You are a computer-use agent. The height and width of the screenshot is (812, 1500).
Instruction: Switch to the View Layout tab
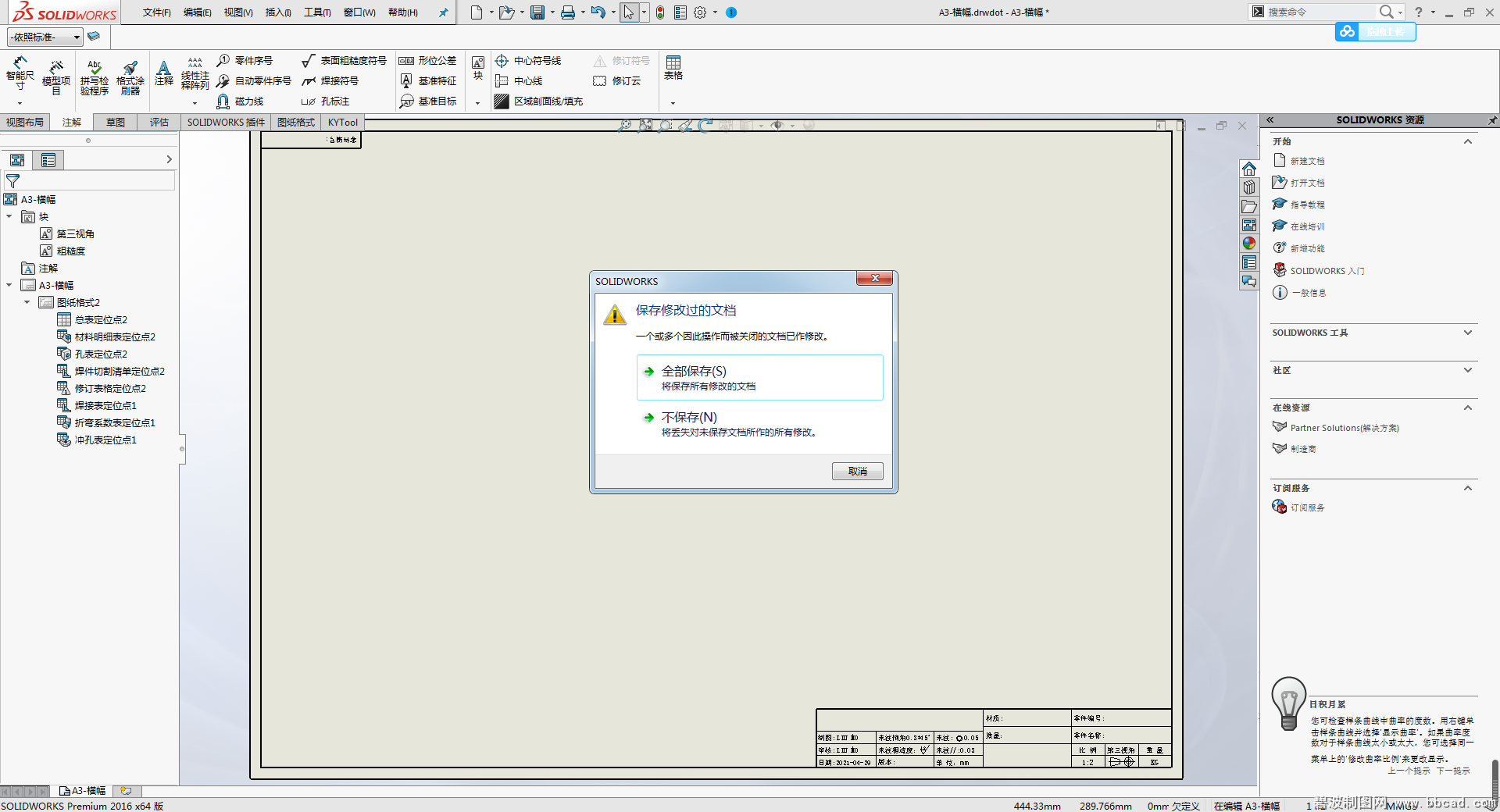tap(25, 122)
